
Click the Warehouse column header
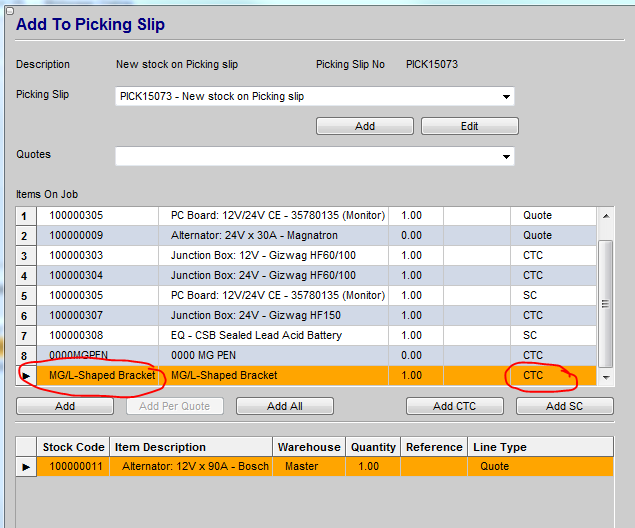(x=310, y=447)
